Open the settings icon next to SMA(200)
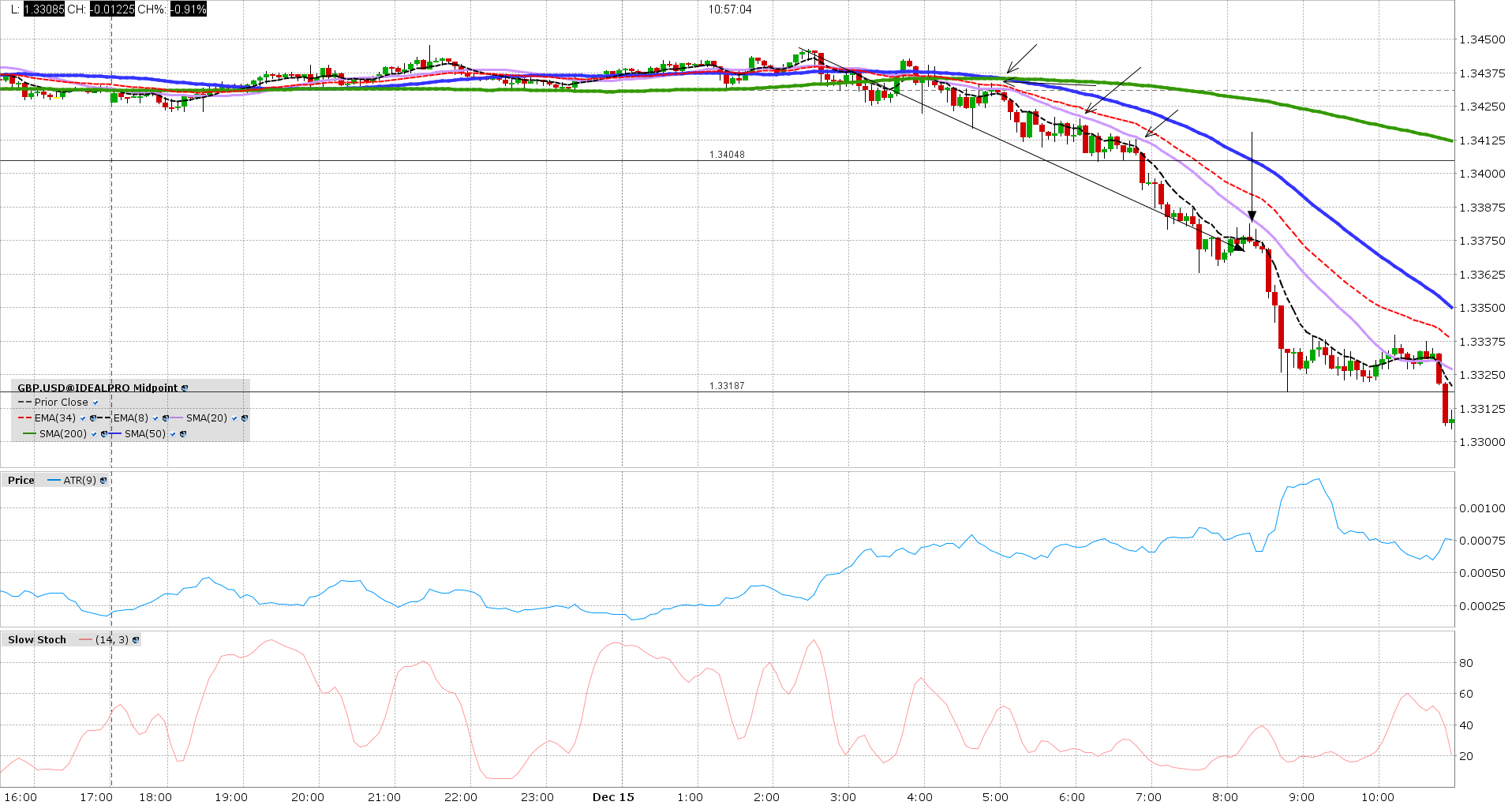 [104, 434]
